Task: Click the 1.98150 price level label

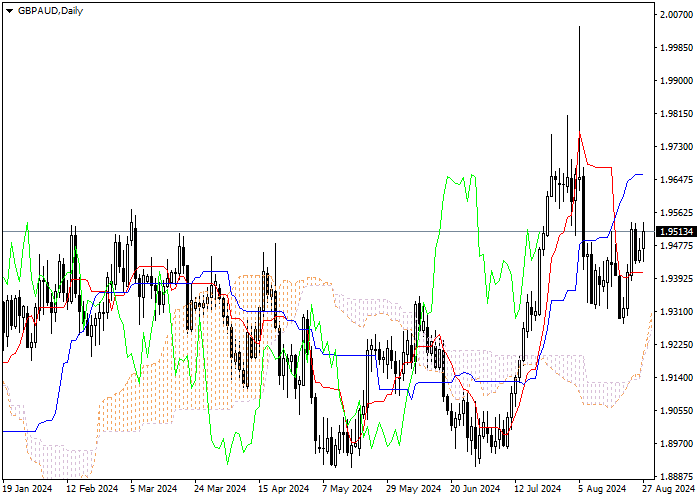Action: coord(677,114)
